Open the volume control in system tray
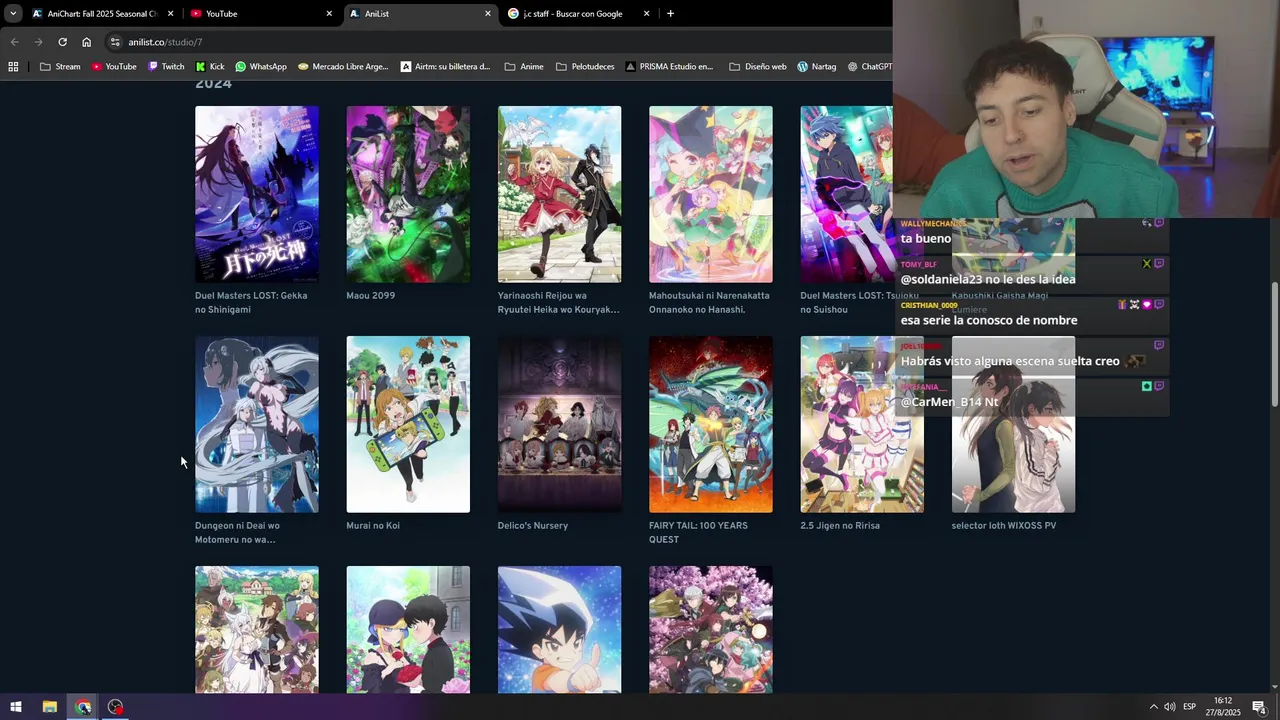The image size is (1280, 720). coord(1170,707)
